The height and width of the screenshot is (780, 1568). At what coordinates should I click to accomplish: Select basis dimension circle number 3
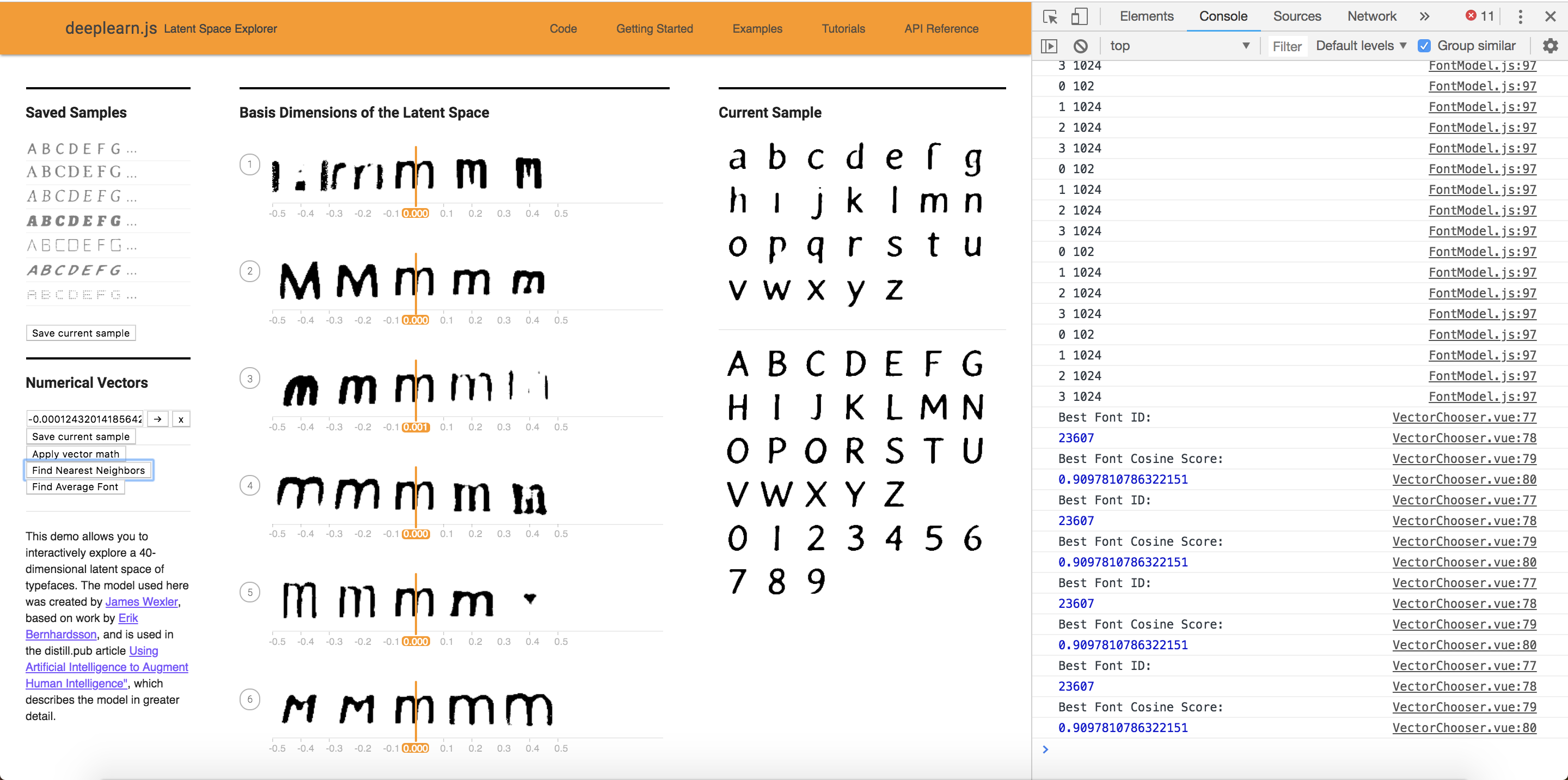click(x=249, y=378)
